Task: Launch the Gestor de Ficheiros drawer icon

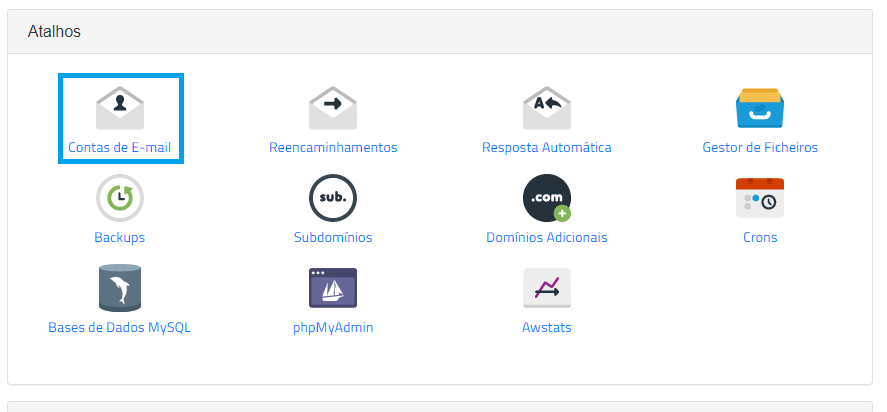Action: [760, 108]
